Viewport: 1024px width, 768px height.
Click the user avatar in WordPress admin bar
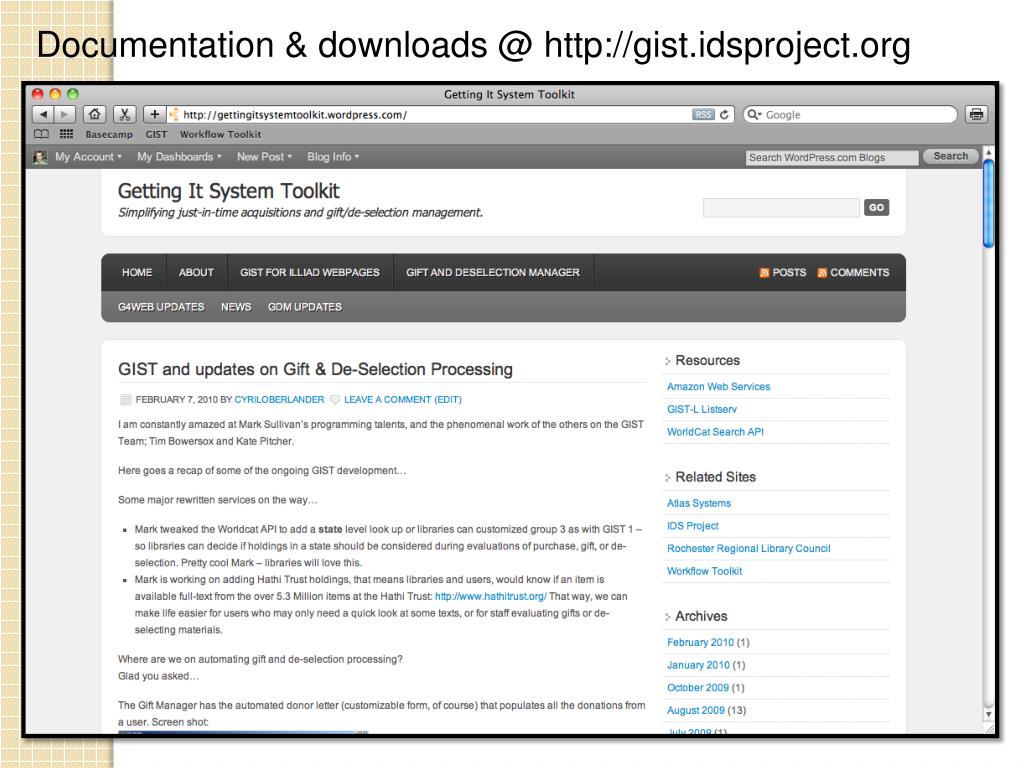[x=40, y=157]
